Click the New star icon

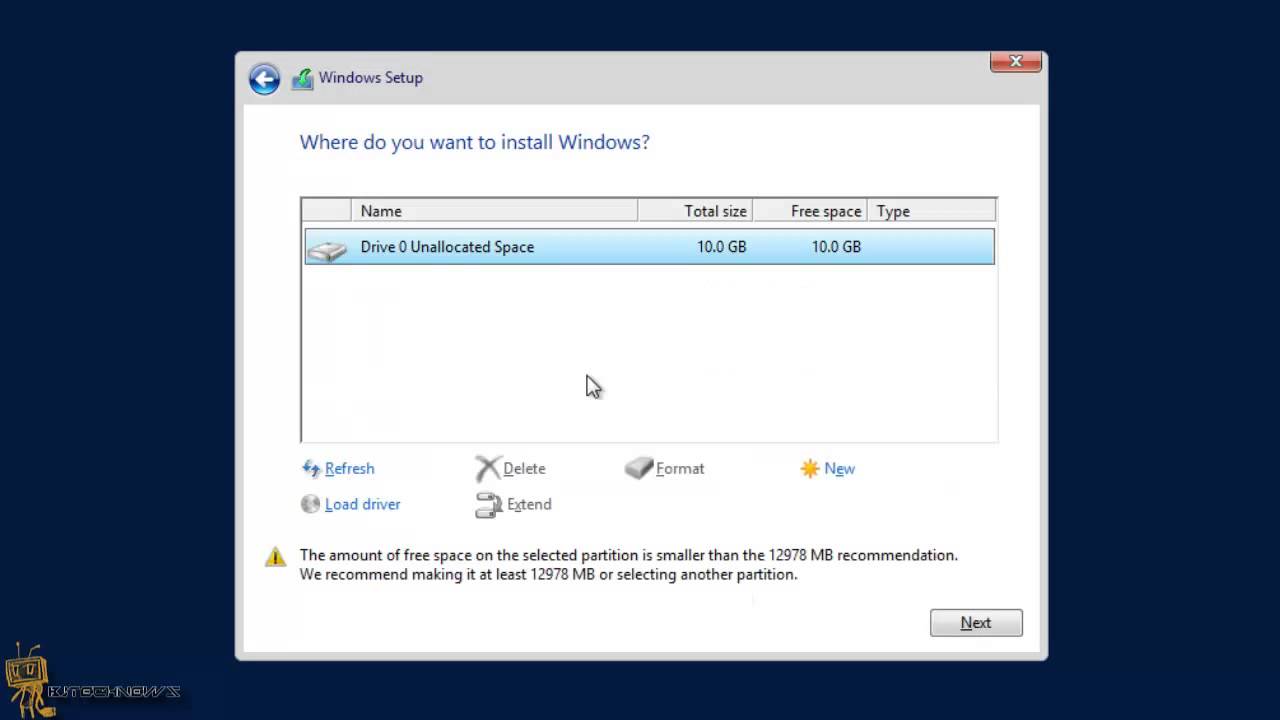(x=810, y=468)
